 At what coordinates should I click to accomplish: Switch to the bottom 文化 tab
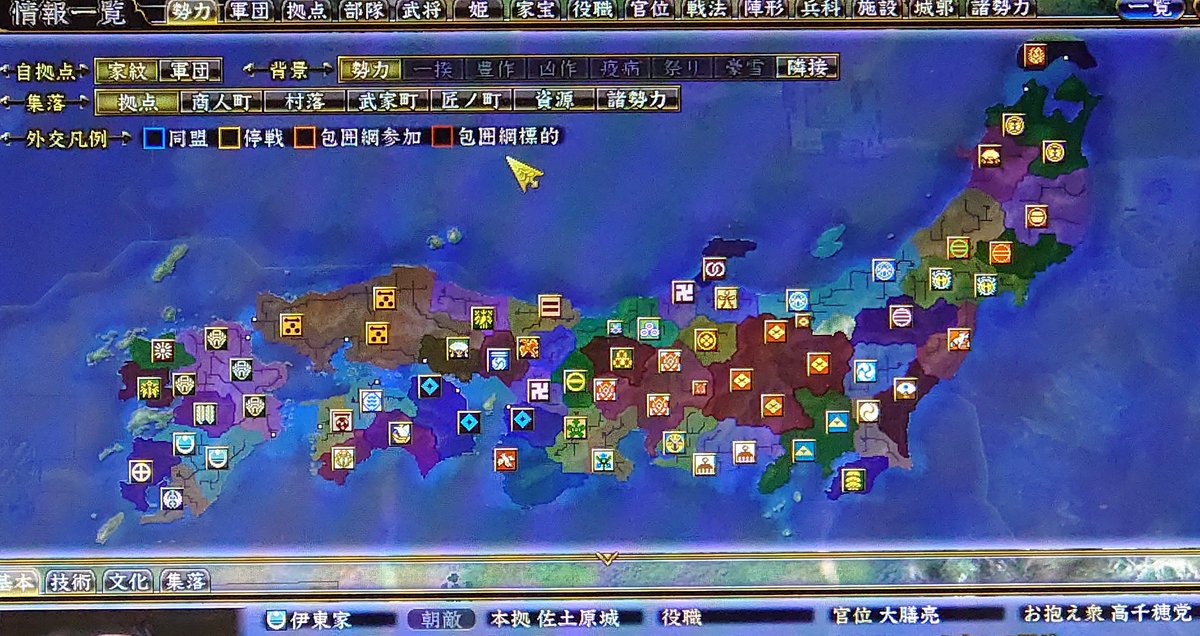(128, 581)
